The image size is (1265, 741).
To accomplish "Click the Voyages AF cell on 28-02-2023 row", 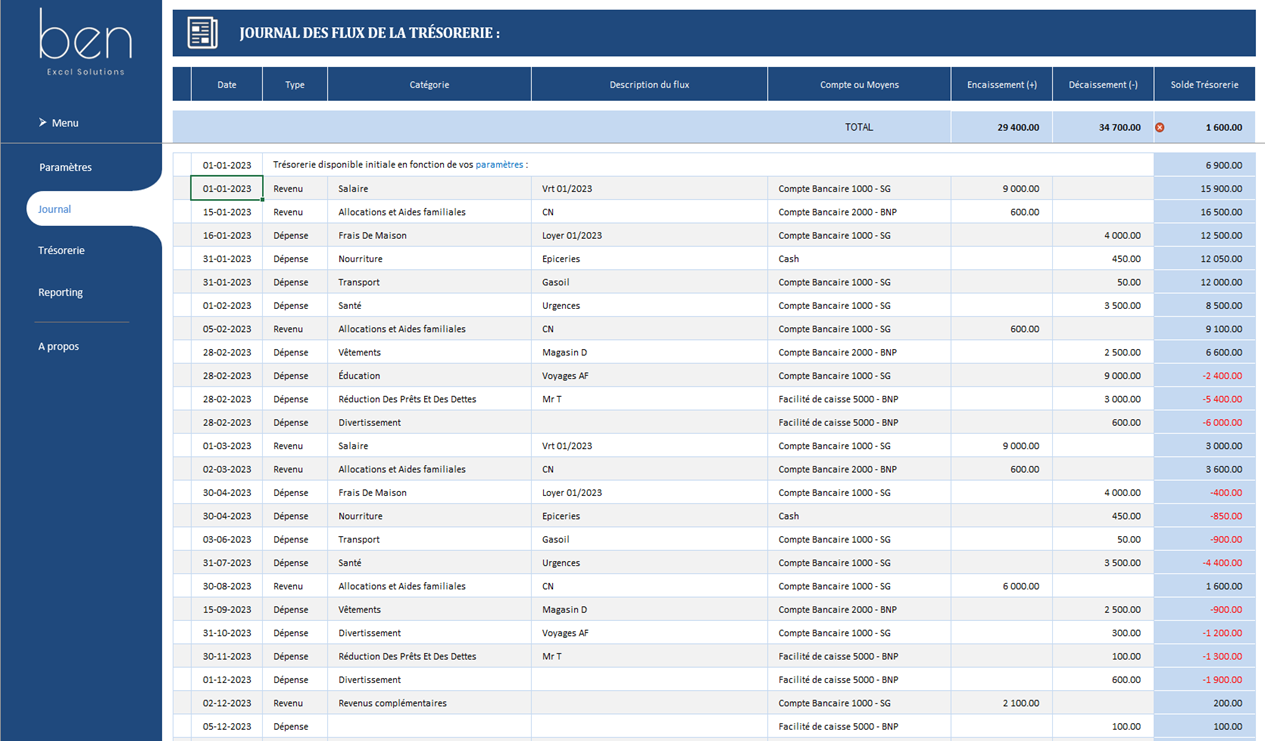I will pyautogui.click(x=649, y=375).
